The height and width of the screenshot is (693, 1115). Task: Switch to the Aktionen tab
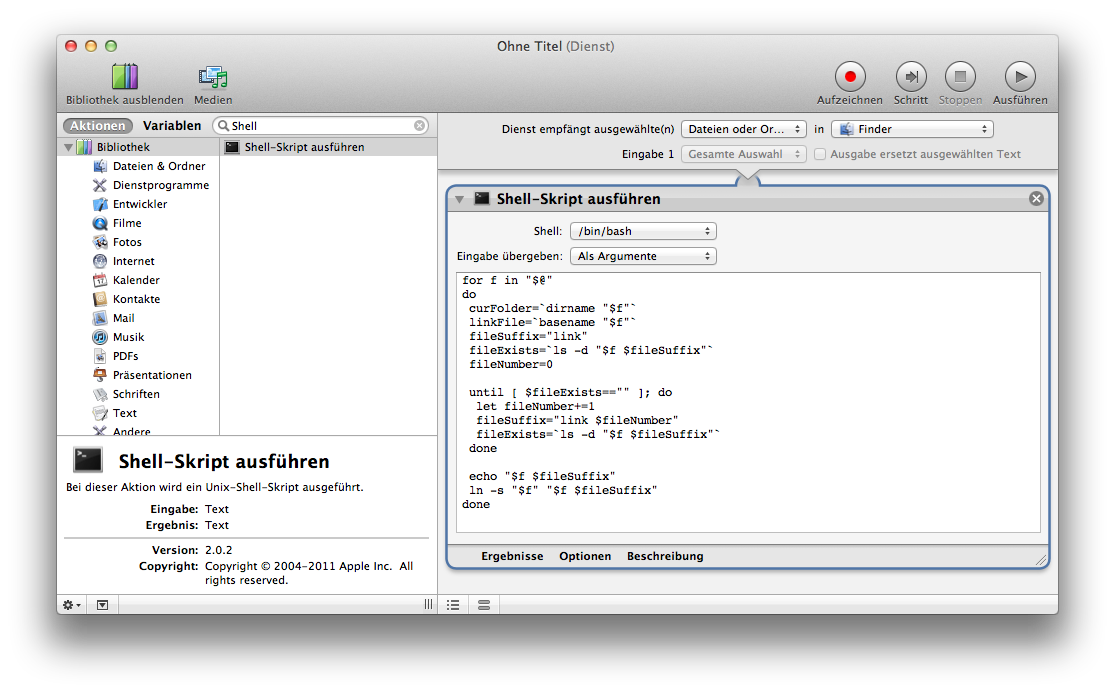coord(97,126)
